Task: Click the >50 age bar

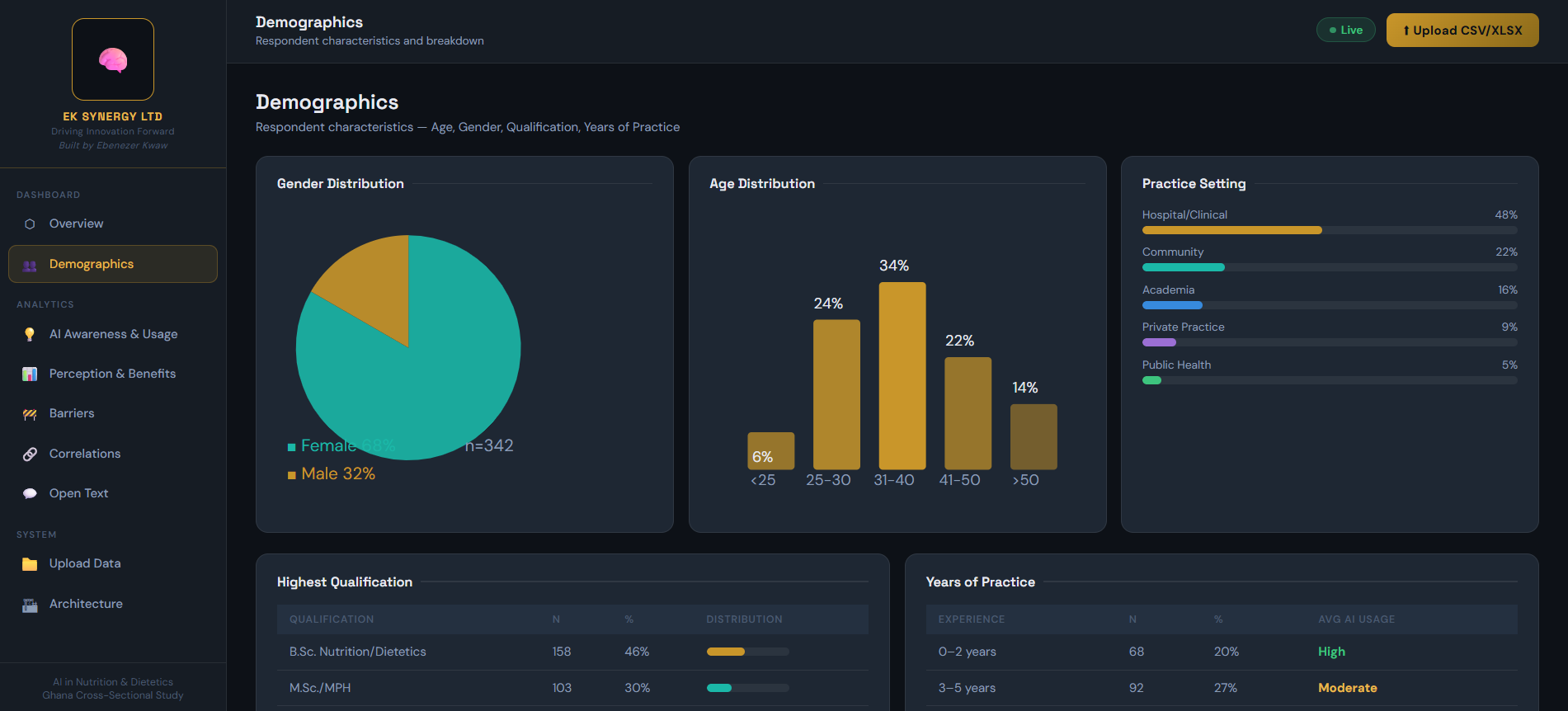Action: coord(1034,437)
